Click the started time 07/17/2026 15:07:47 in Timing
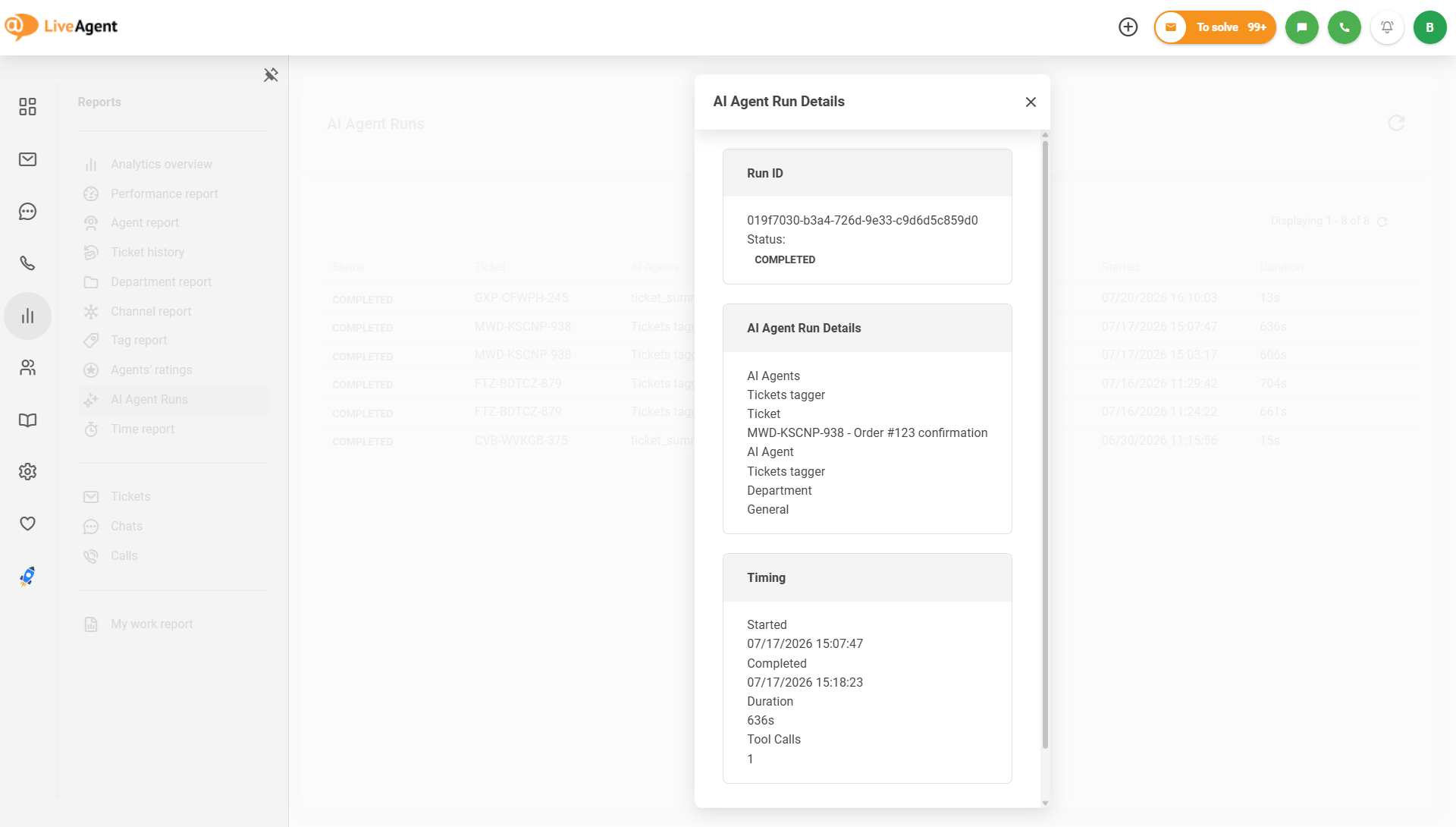Image resolution: width=1456 pixels, height=827 pixels. (805, 644)
